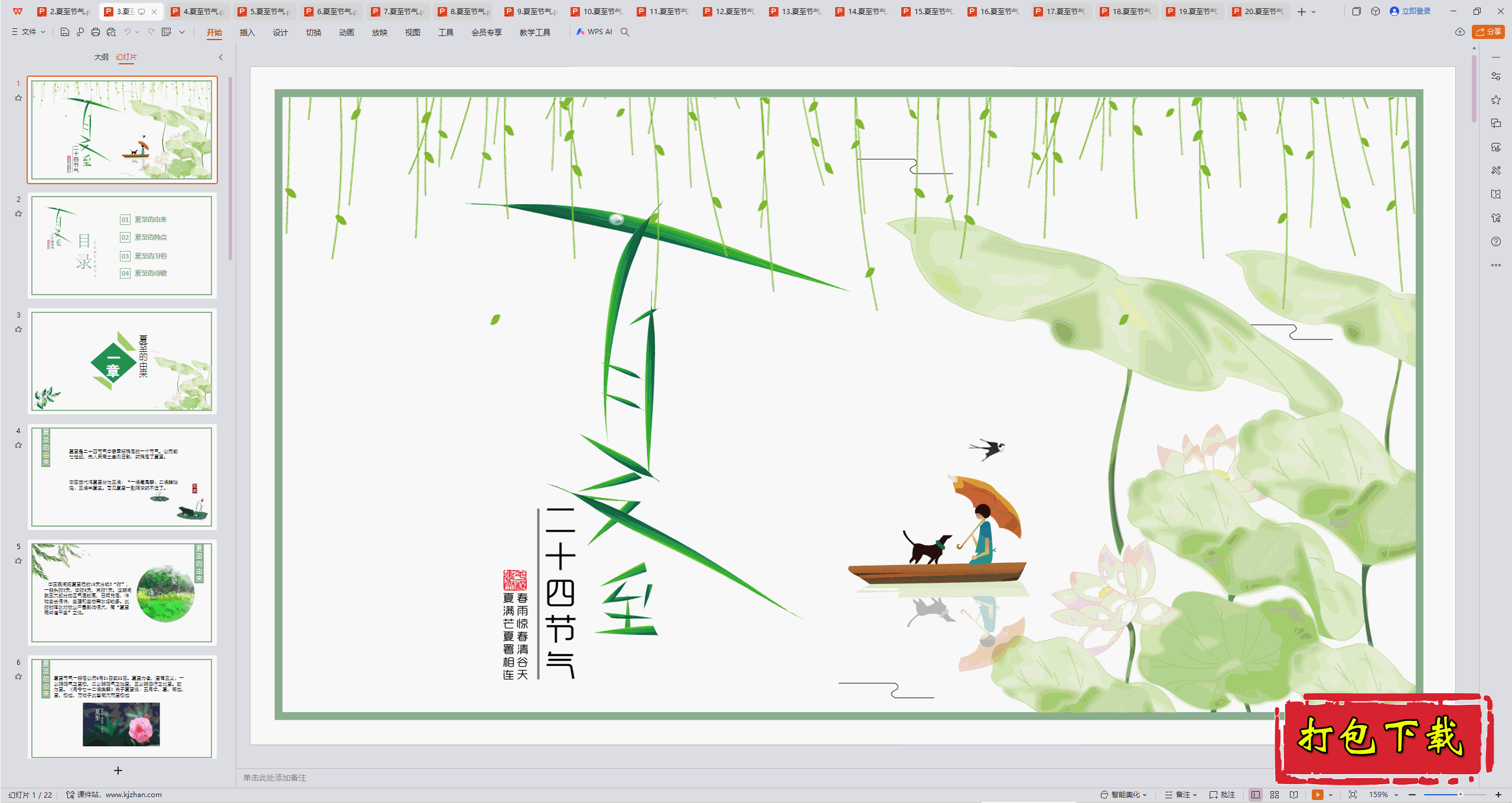Switch to the 大纲 outline tab
Screen dimensions: 1512x803
[101, 57]
